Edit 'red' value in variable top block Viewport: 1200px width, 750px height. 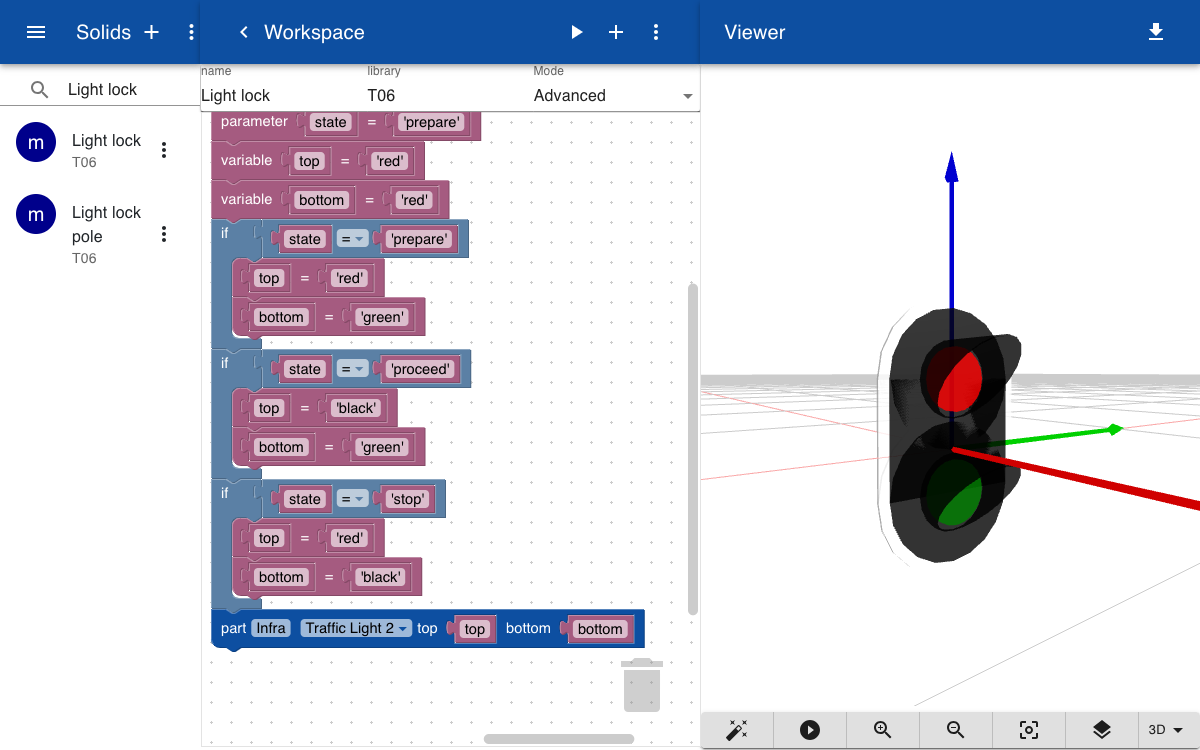390,161
